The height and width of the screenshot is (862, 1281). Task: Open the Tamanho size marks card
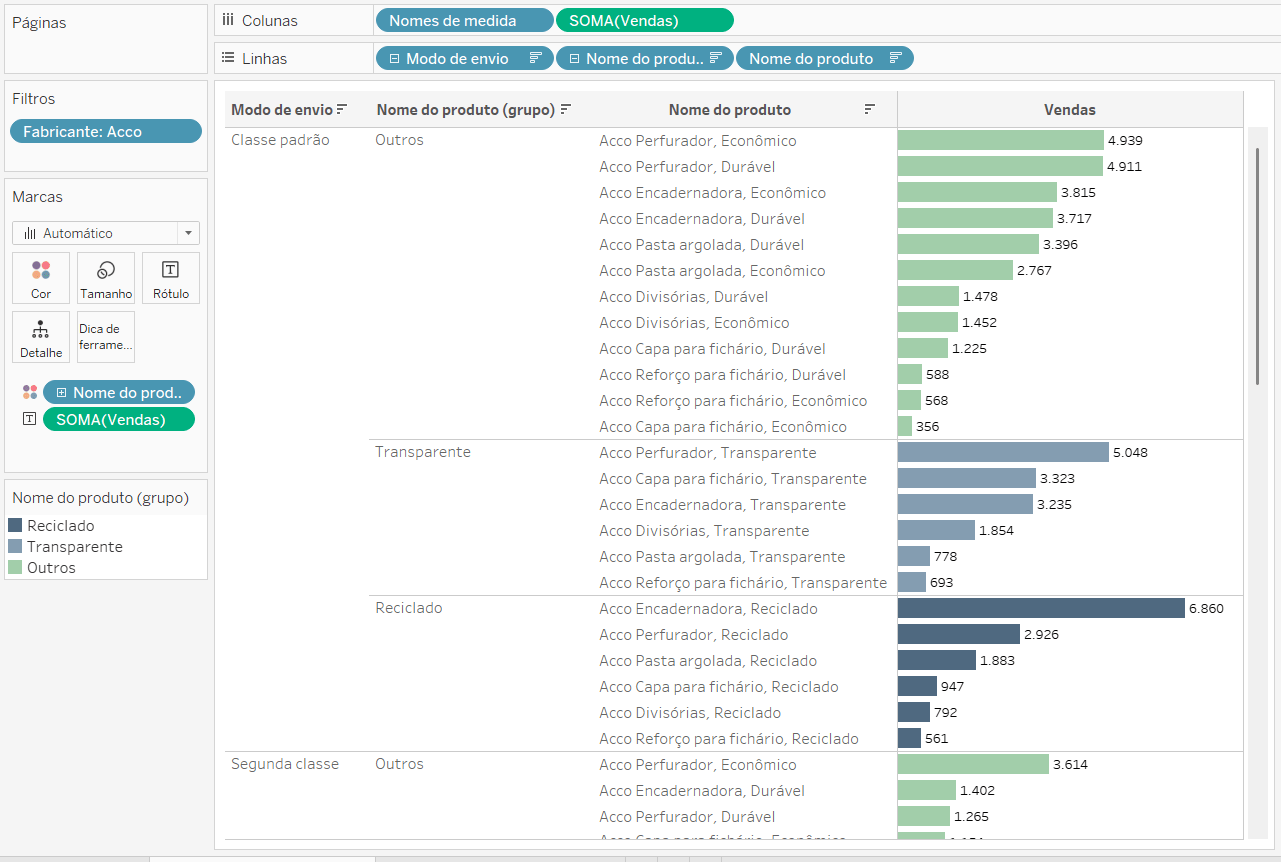[x=106, y=277]
